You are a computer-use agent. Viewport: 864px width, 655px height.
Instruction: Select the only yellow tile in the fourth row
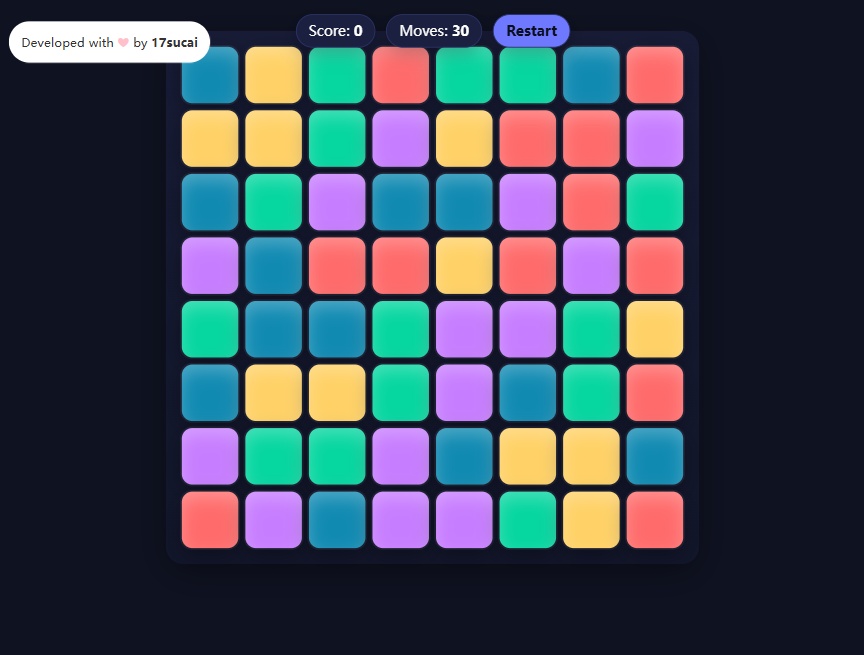tap(464, 266)
